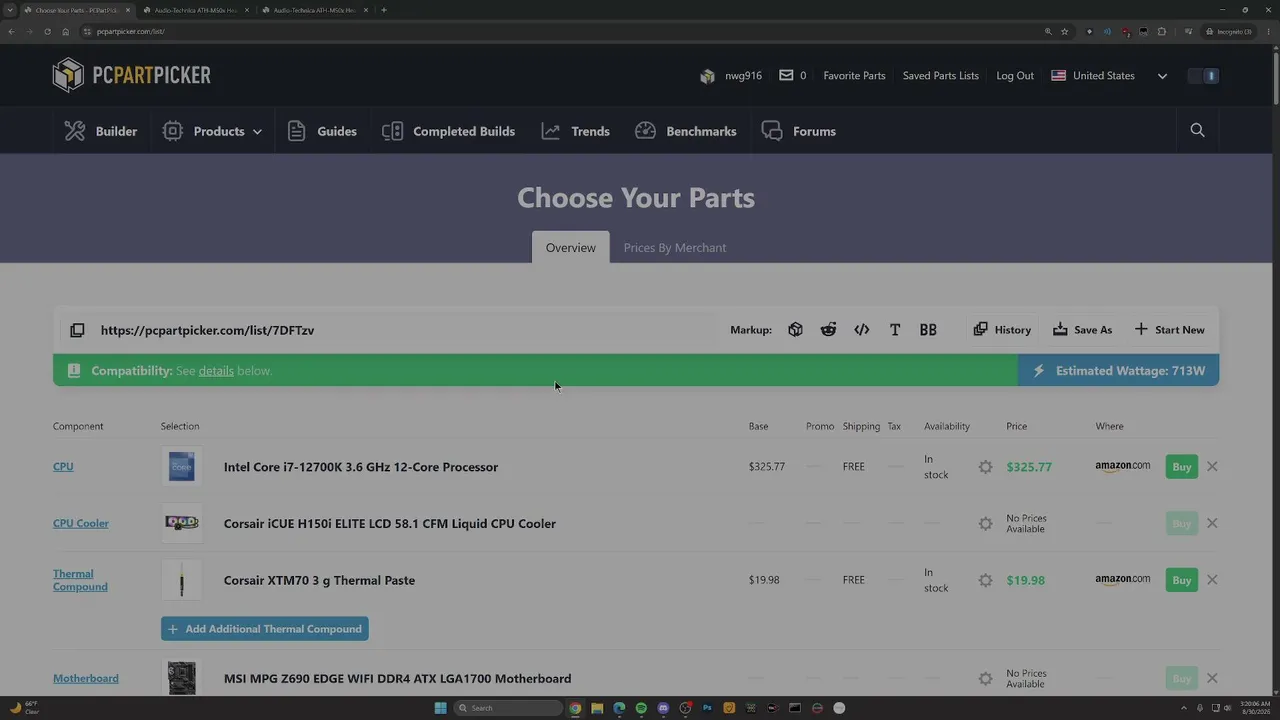Click the PCPartPicker logo

[132, 75]
